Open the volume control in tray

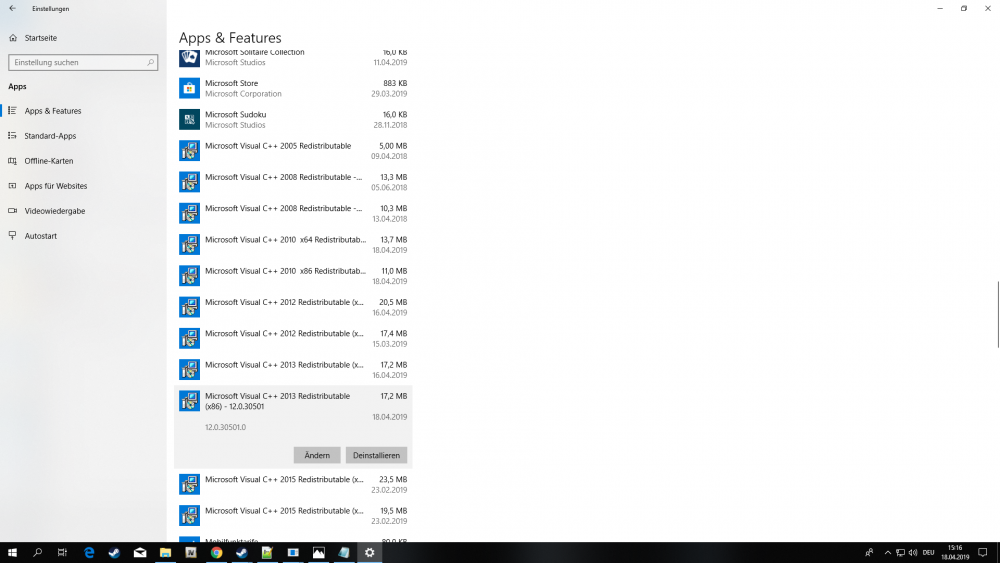[x=913, y=552]
